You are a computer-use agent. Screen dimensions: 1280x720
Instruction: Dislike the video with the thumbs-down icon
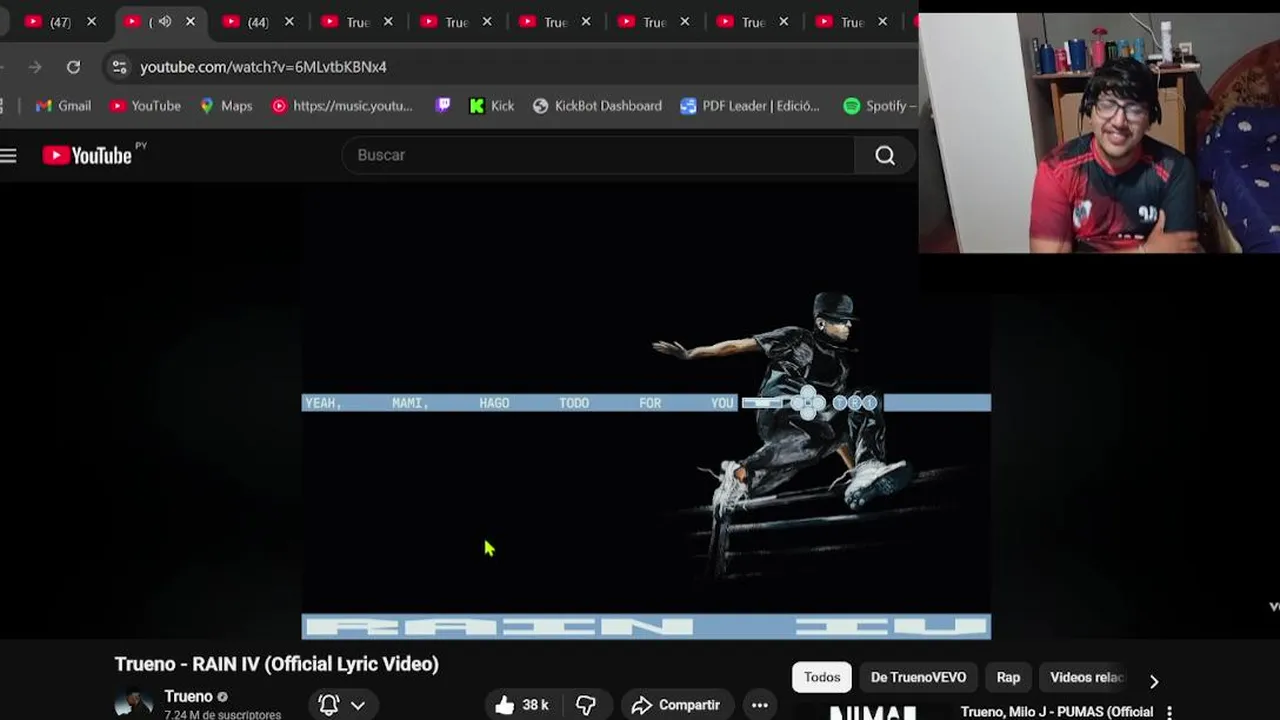[x=586, y=705]
